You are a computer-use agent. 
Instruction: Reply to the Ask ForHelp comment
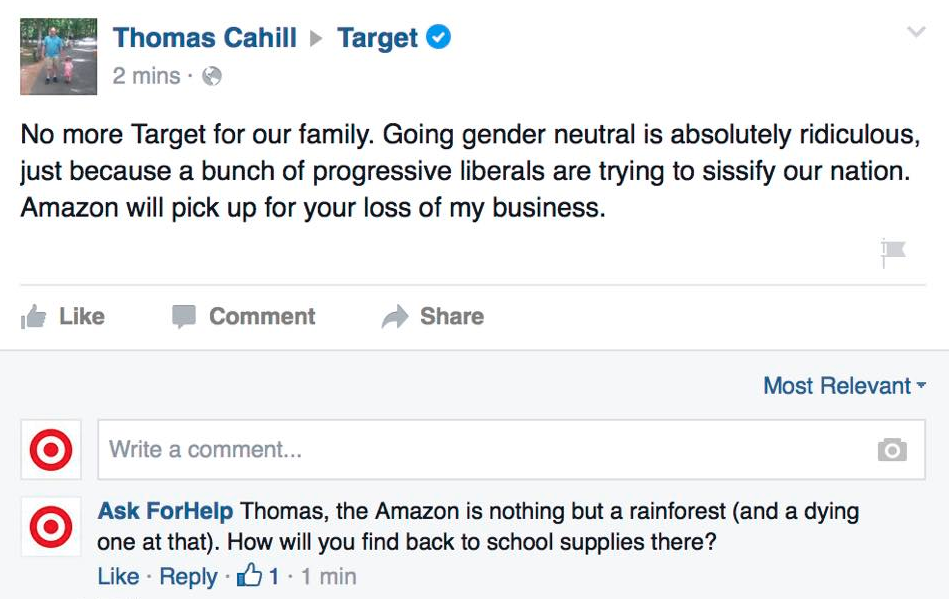[188, 577]
